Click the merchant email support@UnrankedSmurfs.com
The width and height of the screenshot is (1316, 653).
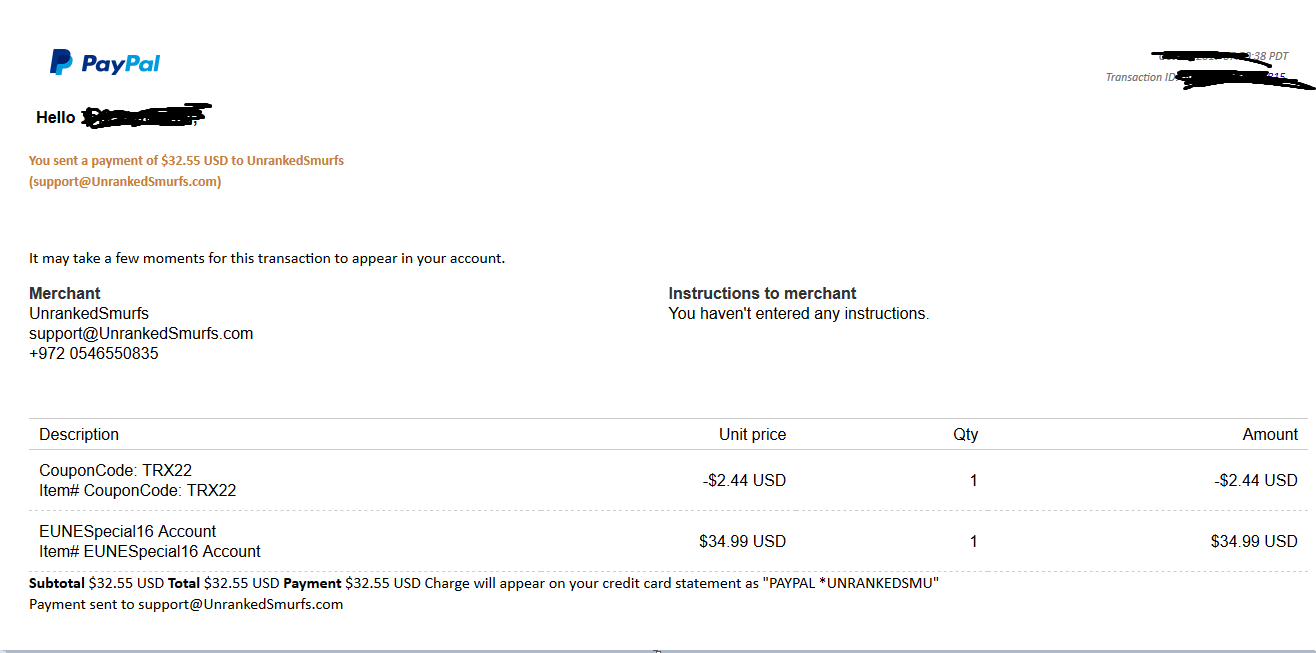pos(141,334)
